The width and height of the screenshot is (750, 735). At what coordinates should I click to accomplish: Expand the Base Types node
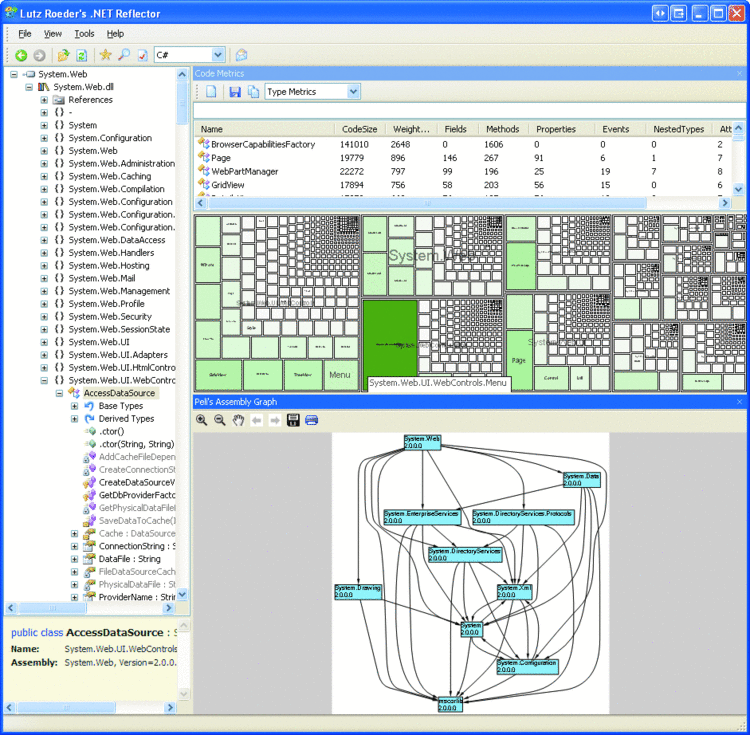[75, 406]
